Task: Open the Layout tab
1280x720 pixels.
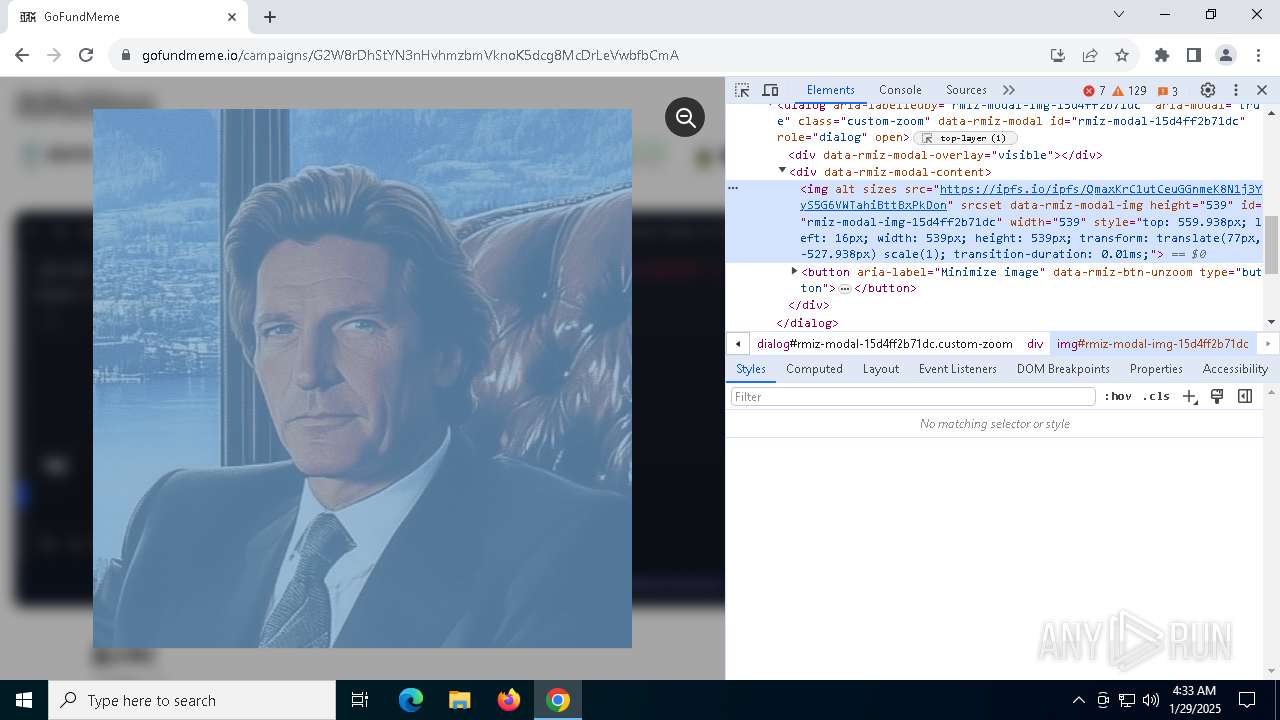Action: tap(881, 369)
